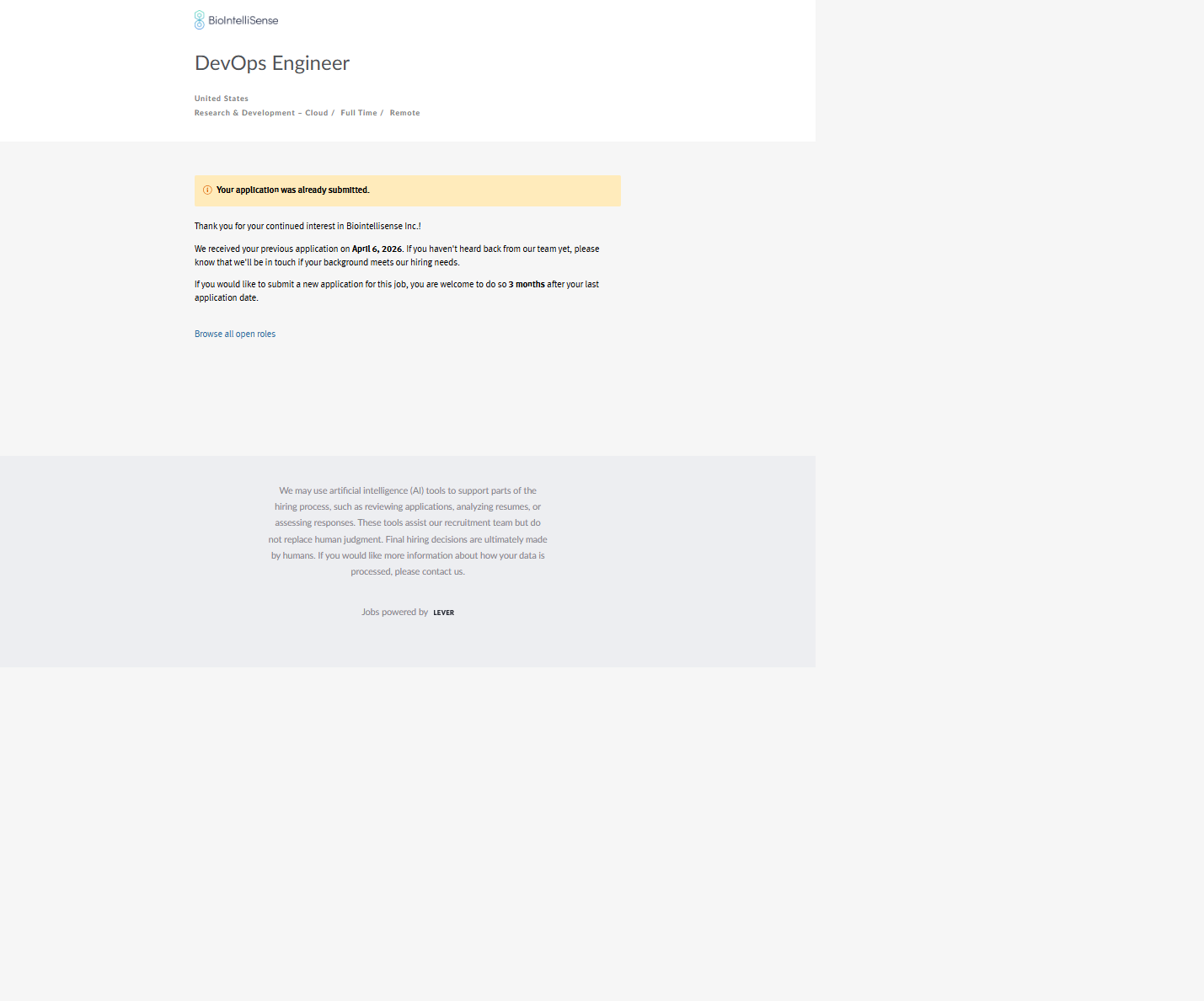Click the orange info icon in alert banner
The width and height of the screenshot is (1204, 1001).
(x=207, y=190)
